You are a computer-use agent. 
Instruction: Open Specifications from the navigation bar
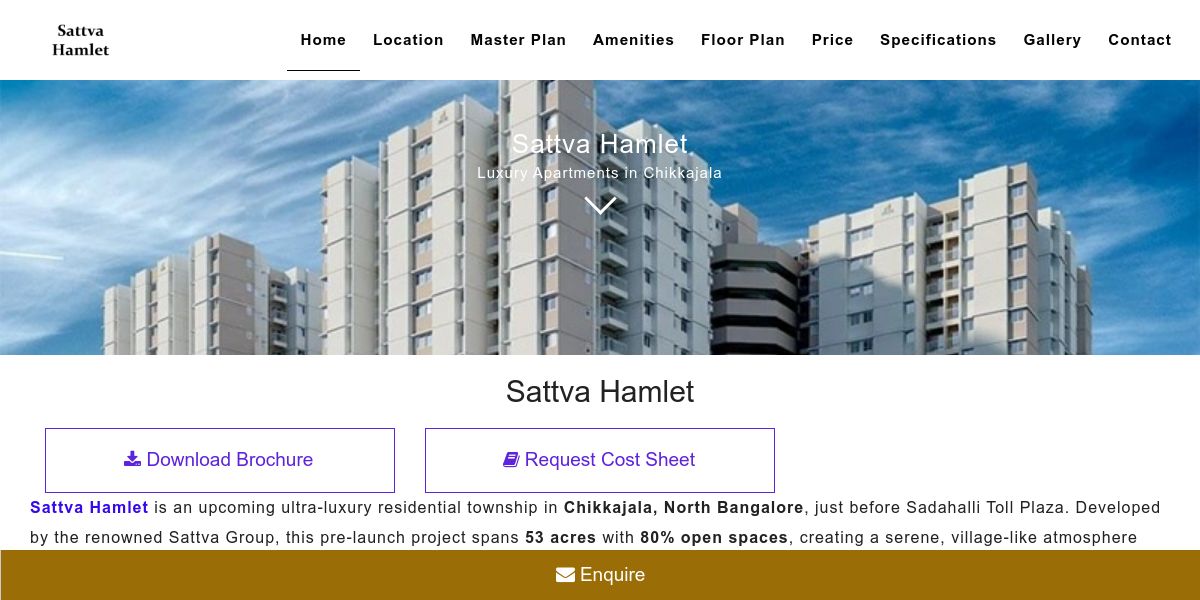[x=938, y=40]
